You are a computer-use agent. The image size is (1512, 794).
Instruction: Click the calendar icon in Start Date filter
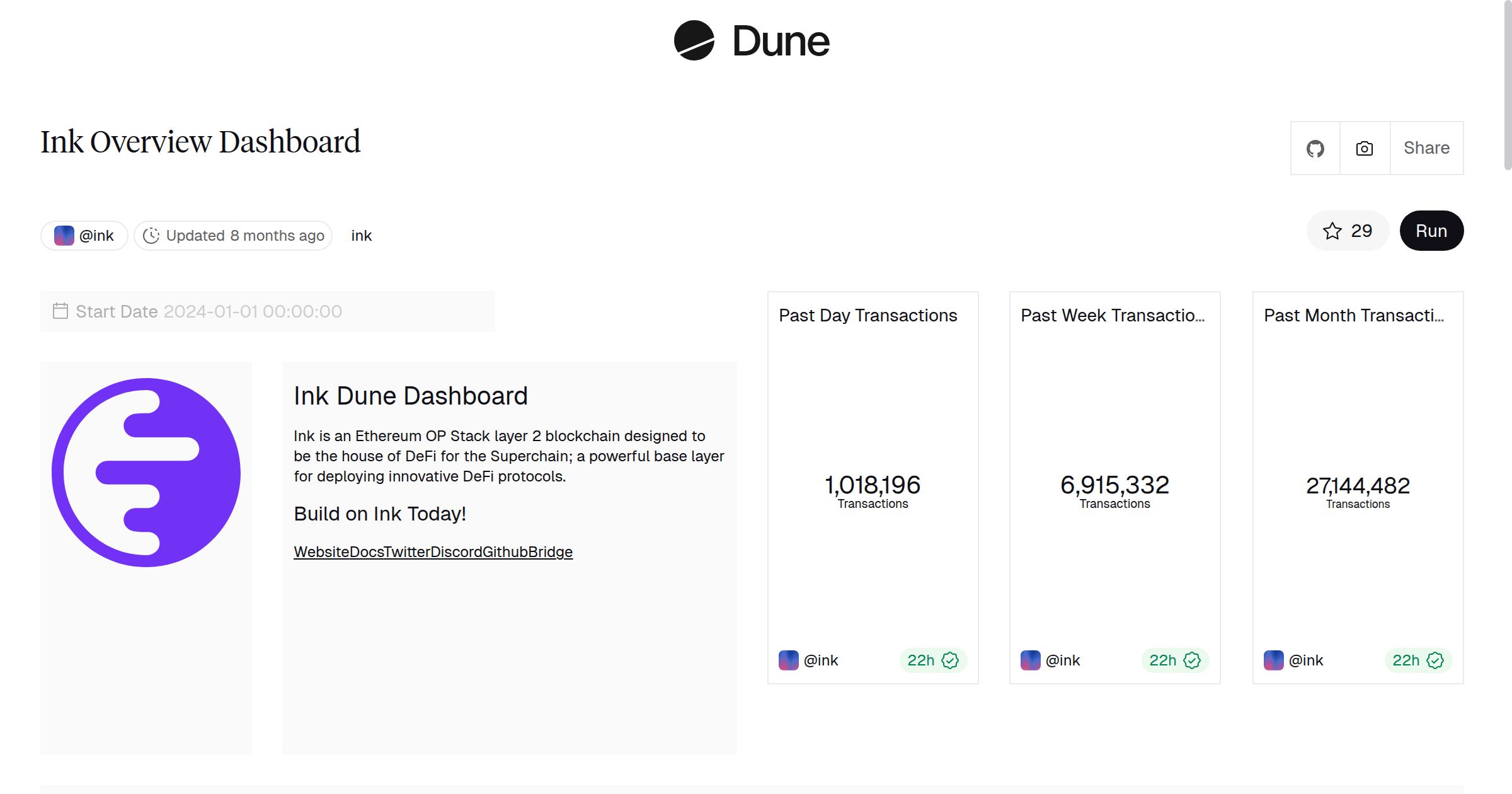coord(60,311)
